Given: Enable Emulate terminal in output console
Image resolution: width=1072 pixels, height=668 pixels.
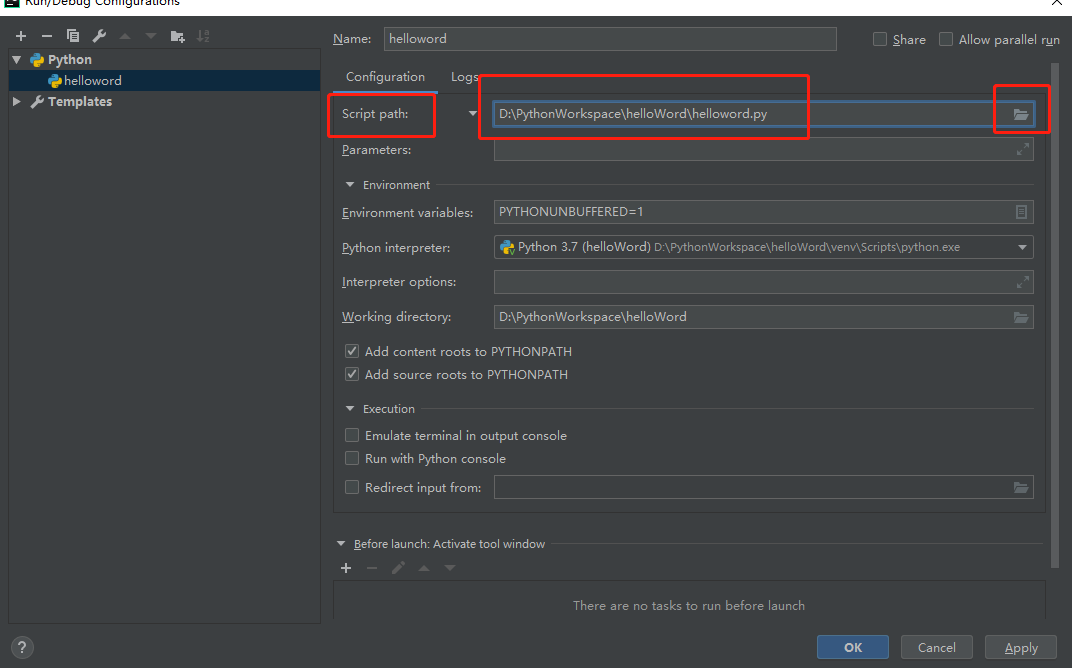Looking at the screenshot, I should click(x=352, y=436).
